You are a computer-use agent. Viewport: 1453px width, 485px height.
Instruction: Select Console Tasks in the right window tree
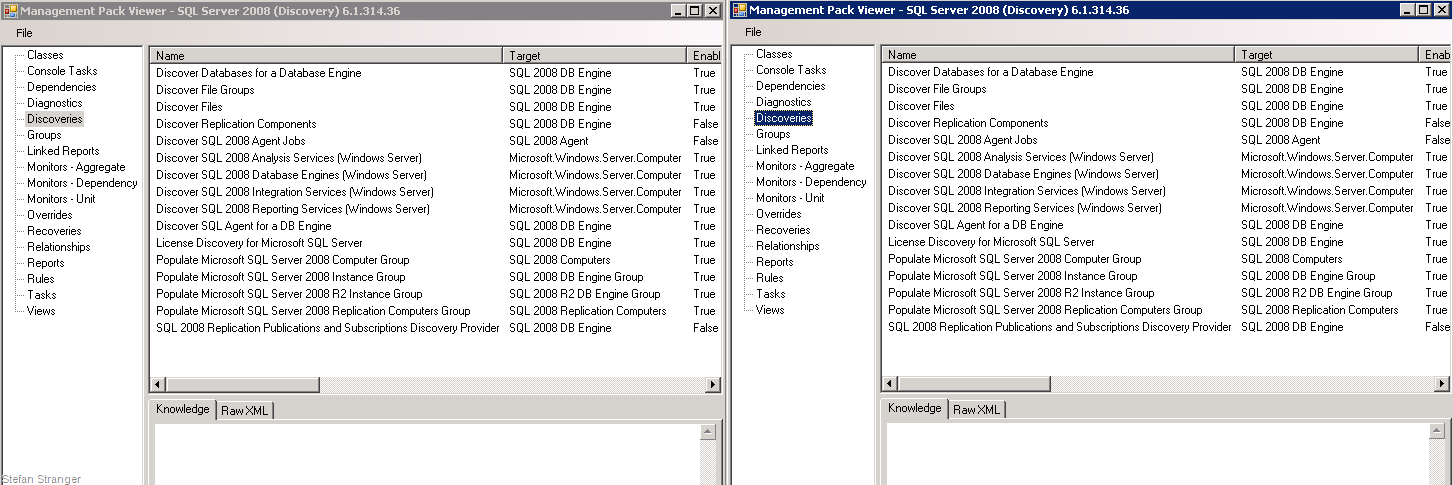791,70
